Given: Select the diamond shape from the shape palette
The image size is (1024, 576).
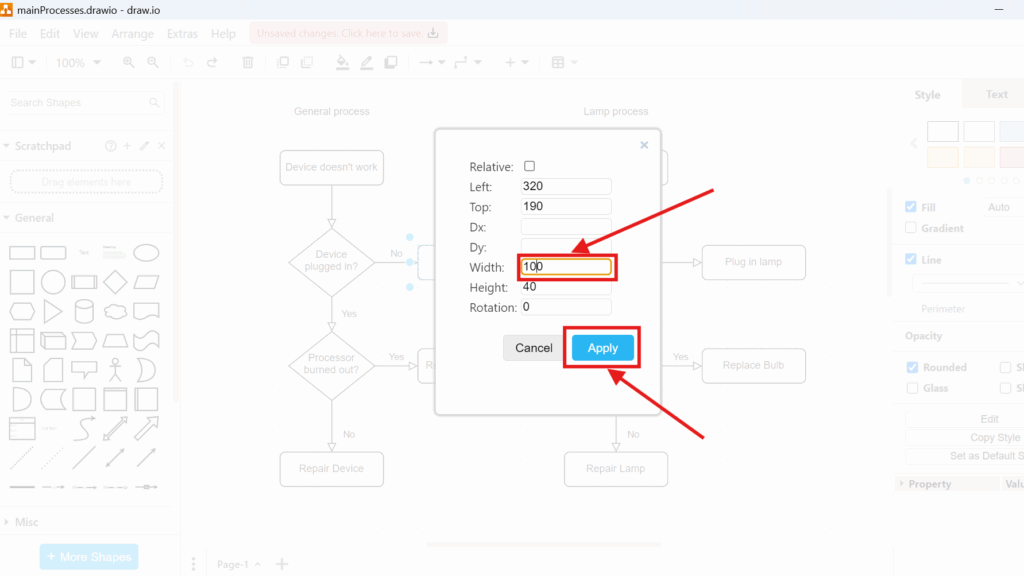Looking at the screenshot, I should click(115, 282).
